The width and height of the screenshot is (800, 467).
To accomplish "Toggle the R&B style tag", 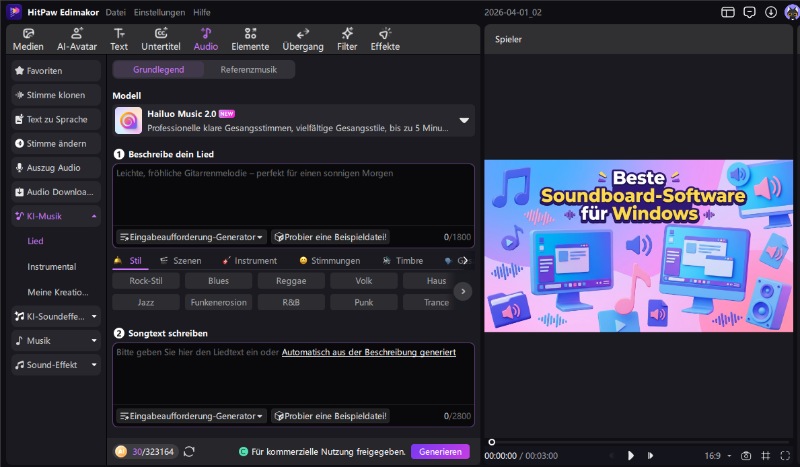I will [x=291, y=302].
